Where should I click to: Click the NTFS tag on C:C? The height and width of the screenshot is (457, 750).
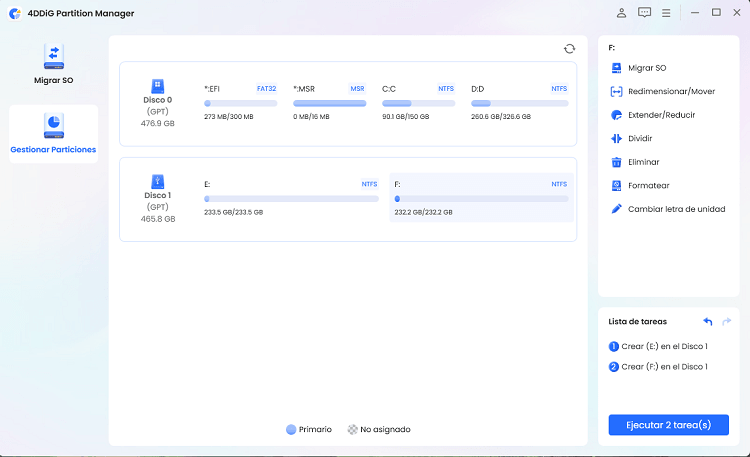coord(446,89)
